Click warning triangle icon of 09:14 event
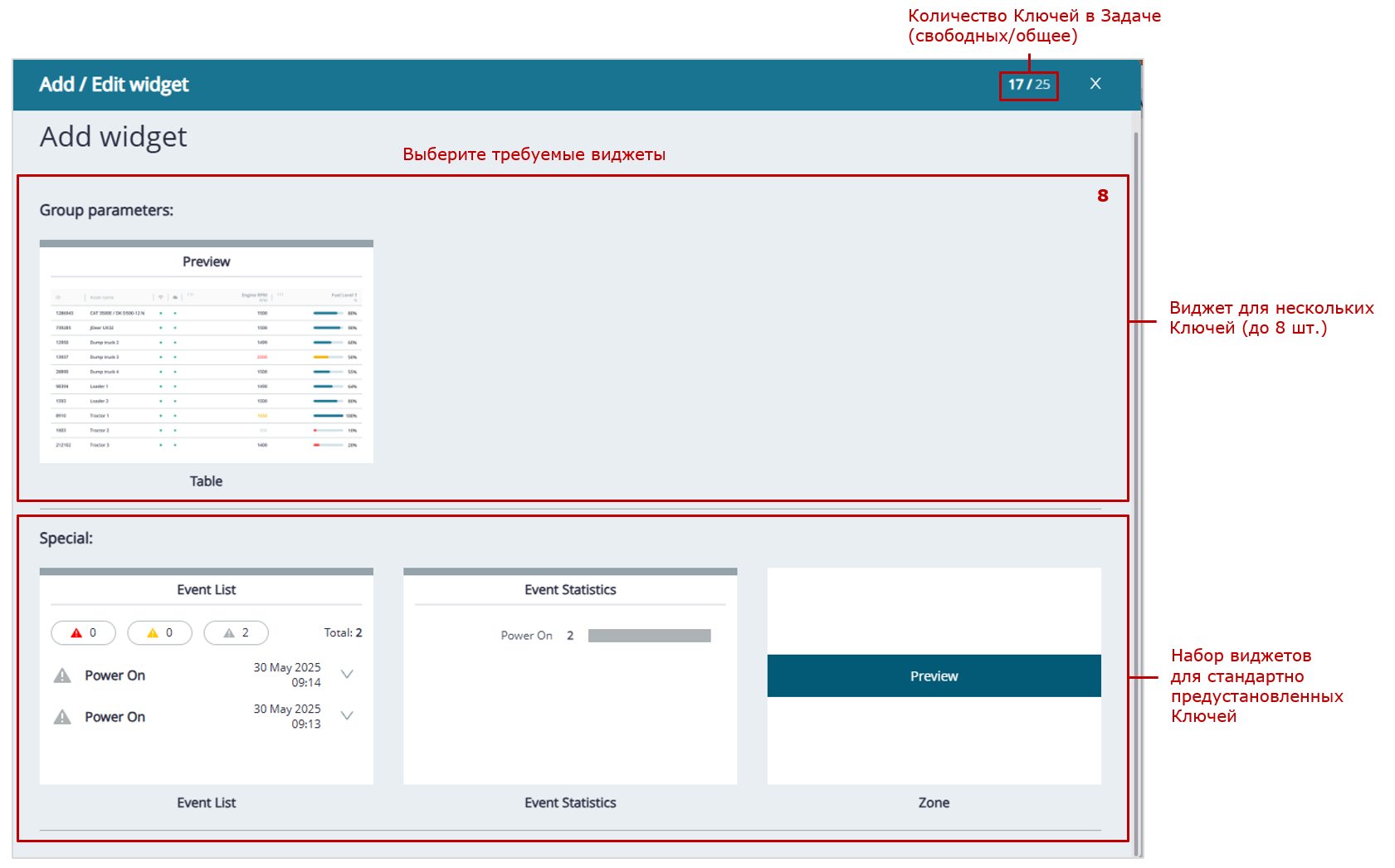This screenshot has width=1395, height=868. coord(62,675)
